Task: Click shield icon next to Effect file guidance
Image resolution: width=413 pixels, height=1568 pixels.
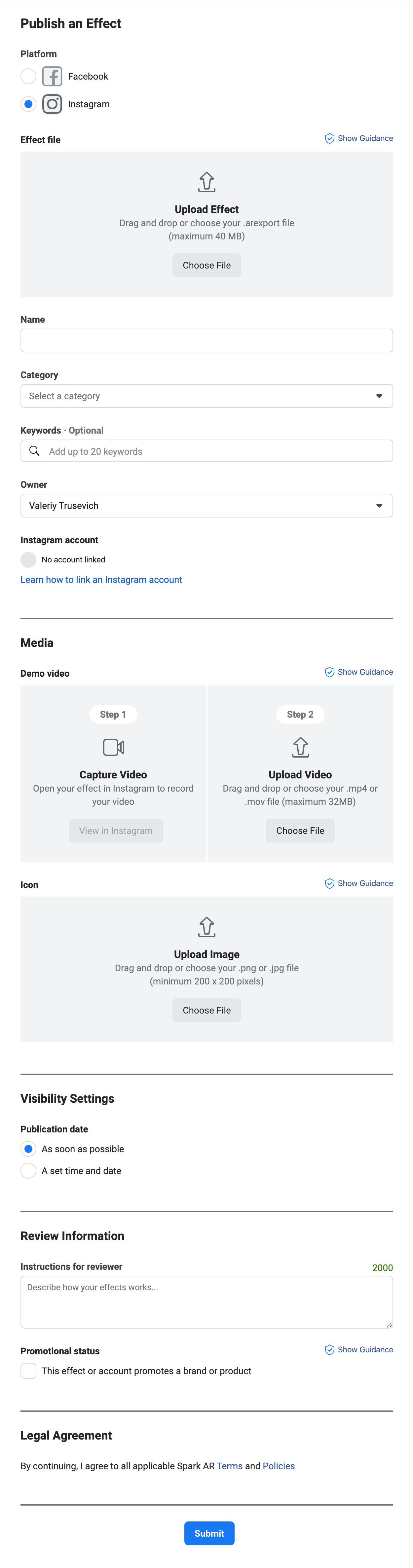Action: click(x=329, y=139)
